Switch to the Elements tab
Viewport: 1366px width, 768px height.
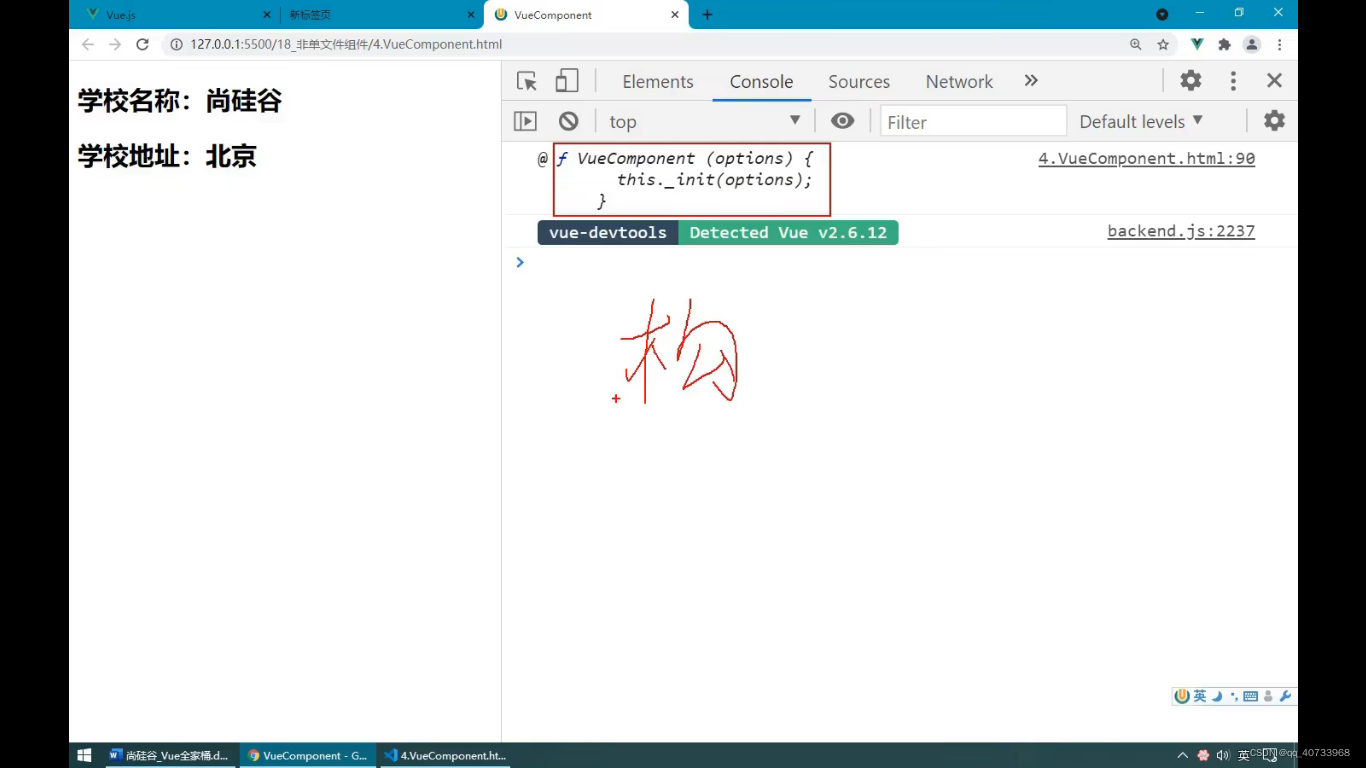(657, 82)
